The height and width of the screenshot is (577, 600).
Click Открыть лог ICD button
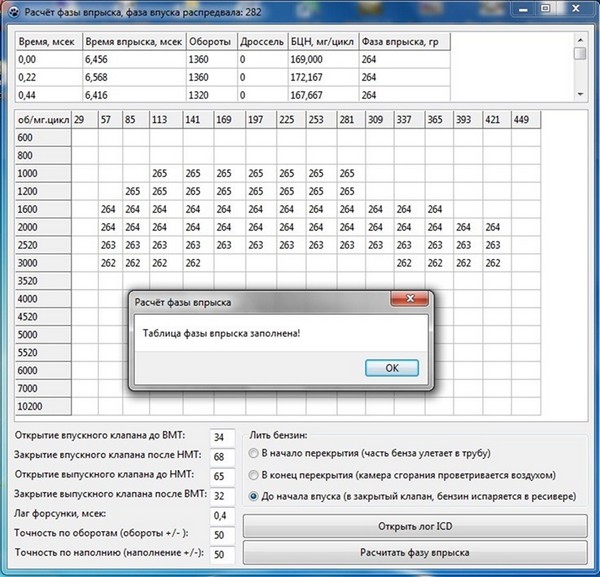pyautogui.click(x=415, y=526)
